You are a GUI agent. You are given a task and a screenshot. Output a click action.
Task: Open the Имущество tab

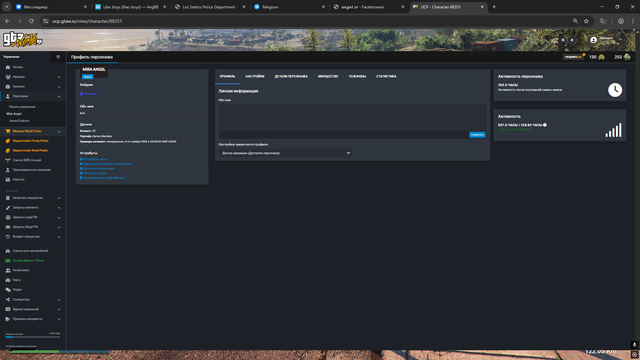coord(328,76)
